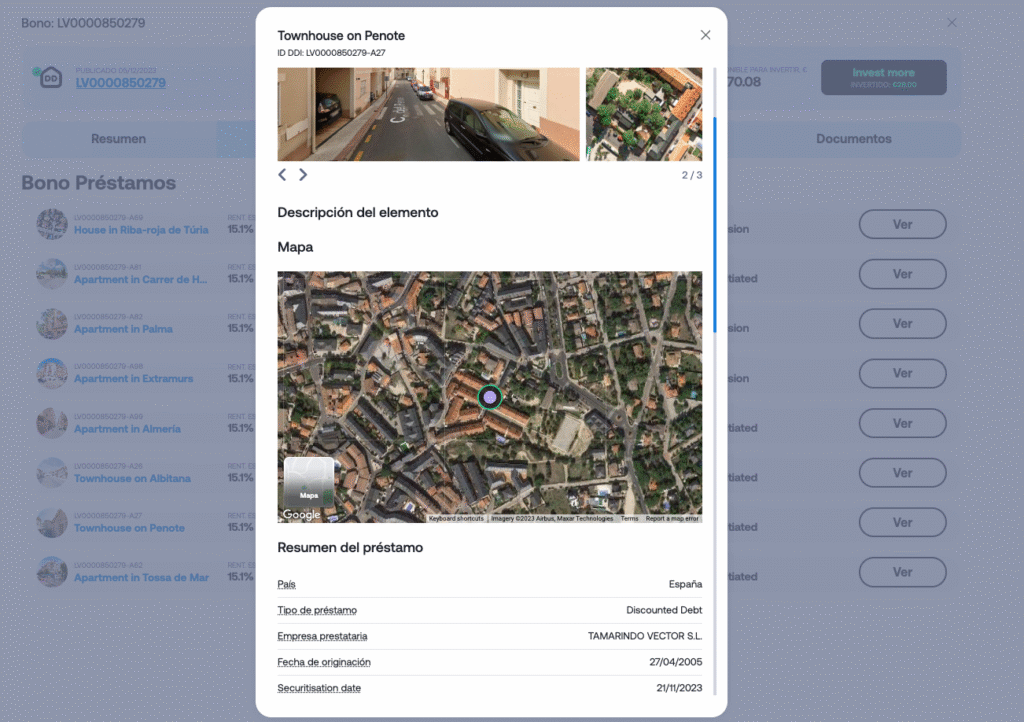Close the Townhouse on Penote modal

point(705,35)
